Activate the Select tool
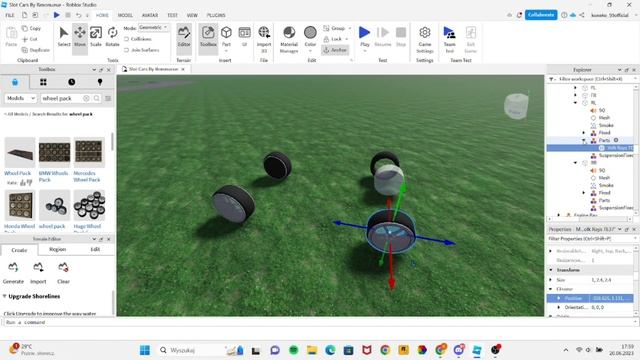The image size is (640, 360). click(64, 36)
